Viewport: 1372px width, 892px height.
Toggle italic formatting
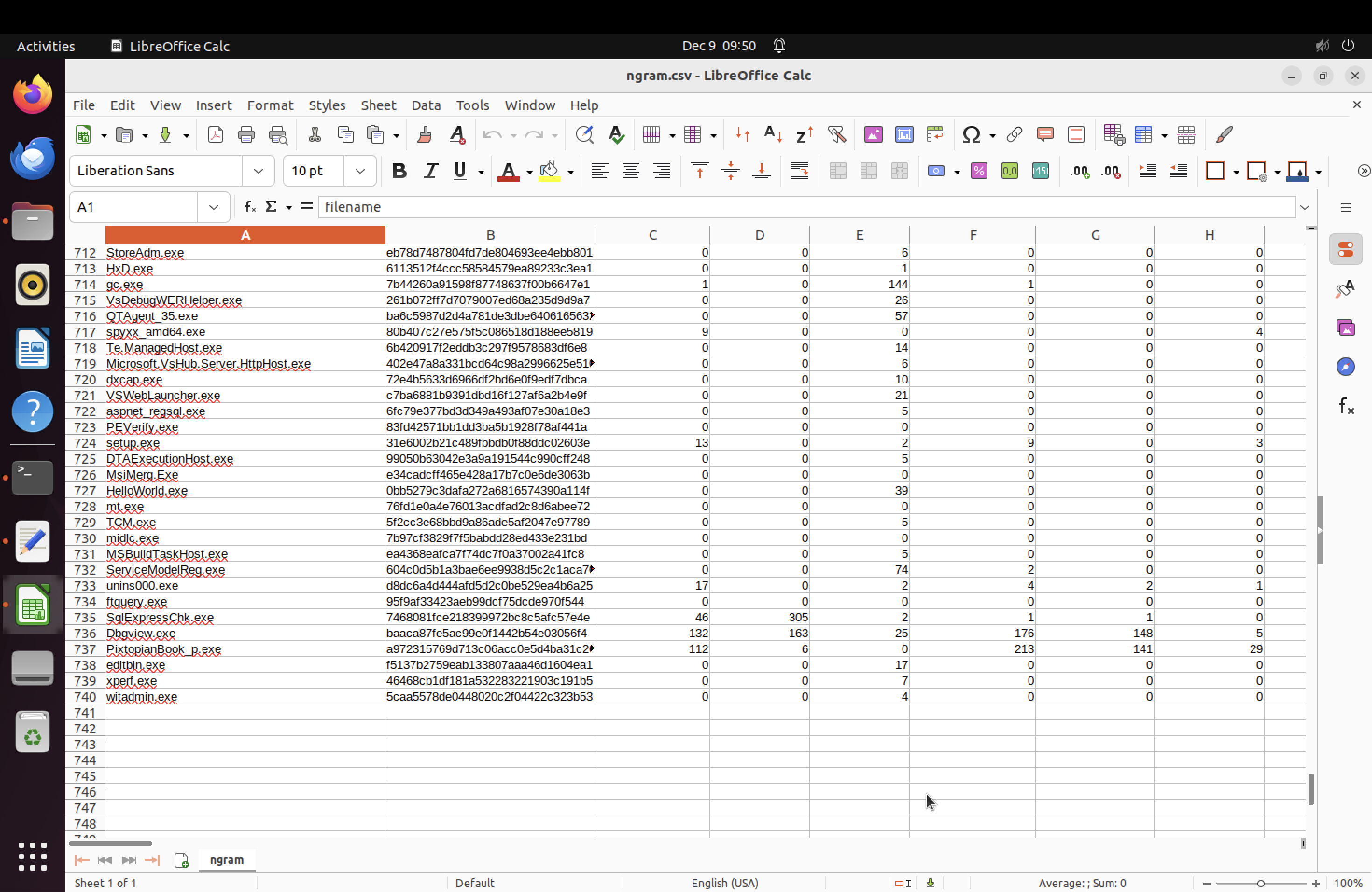tap(430, 171)
